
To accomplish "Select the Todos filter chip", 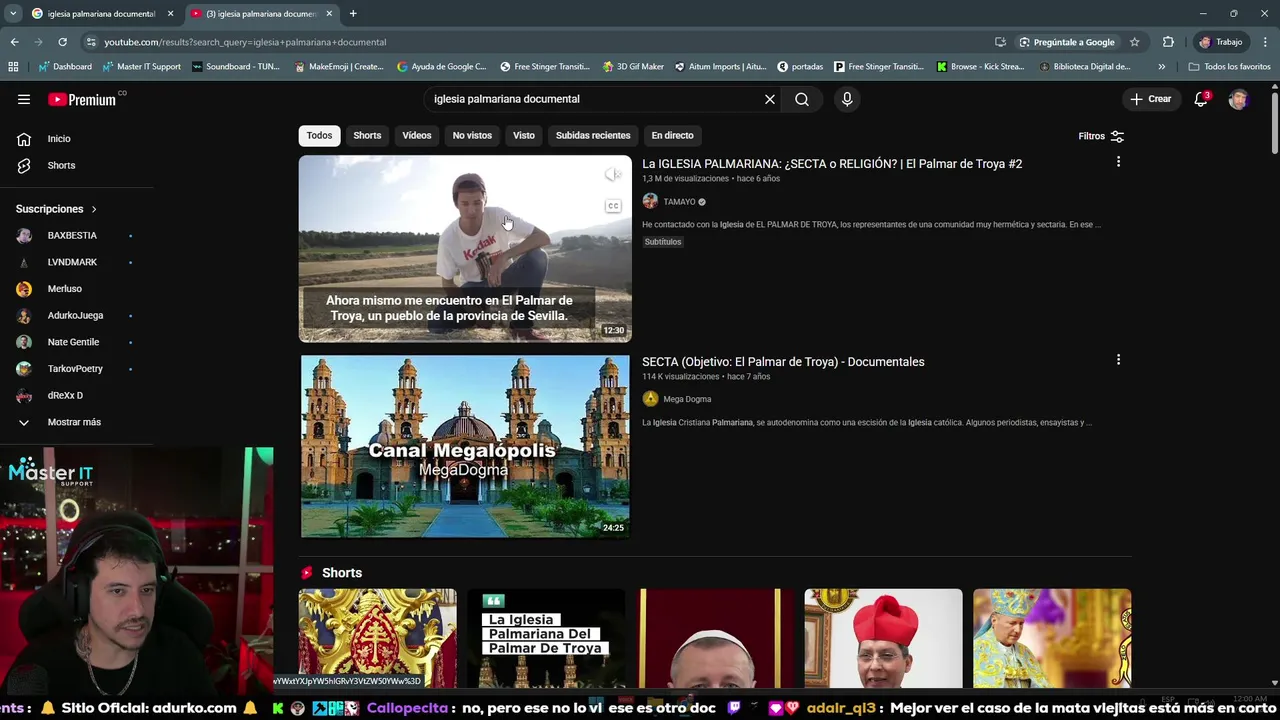I will 319,135.
